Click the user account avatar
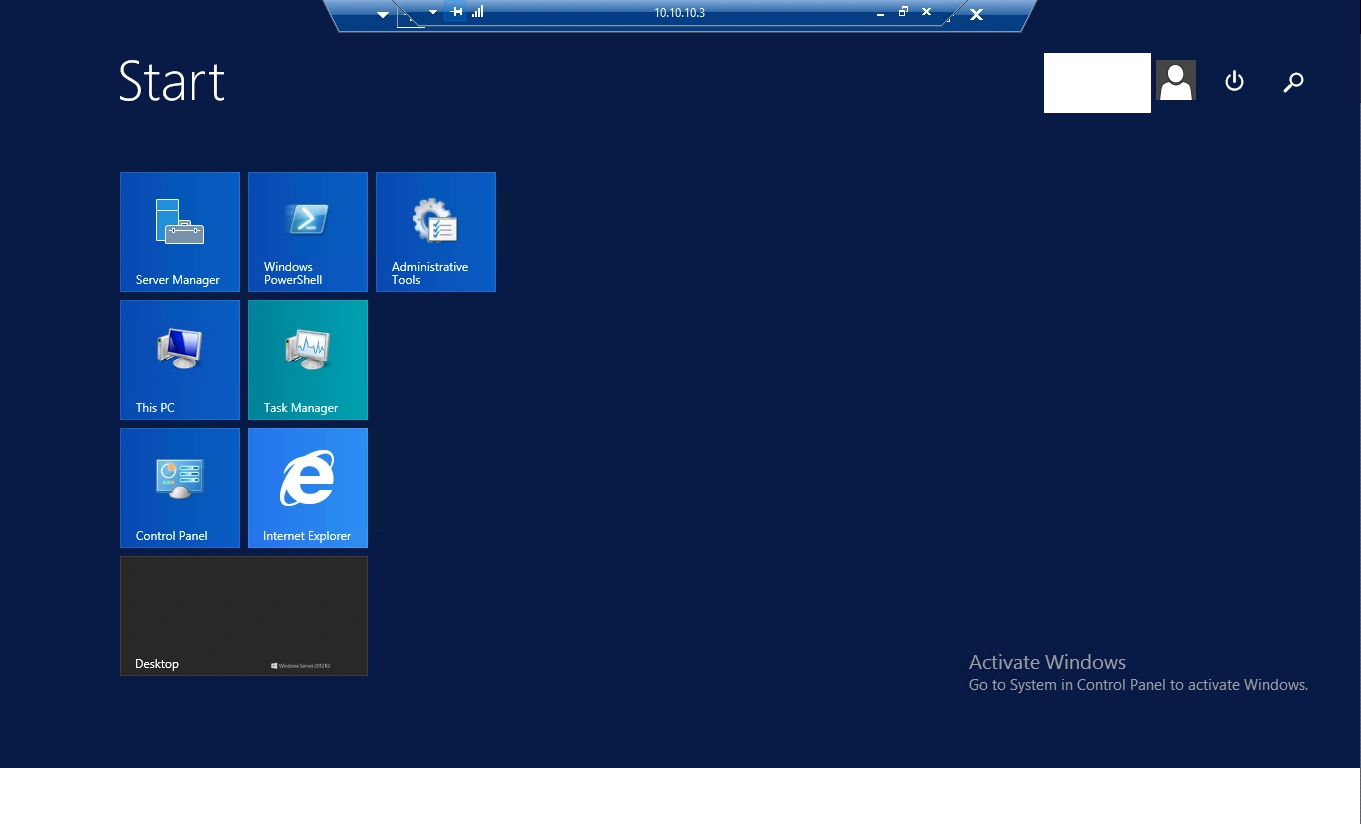The image size is (1361, 824). (x=1176, y=81)
